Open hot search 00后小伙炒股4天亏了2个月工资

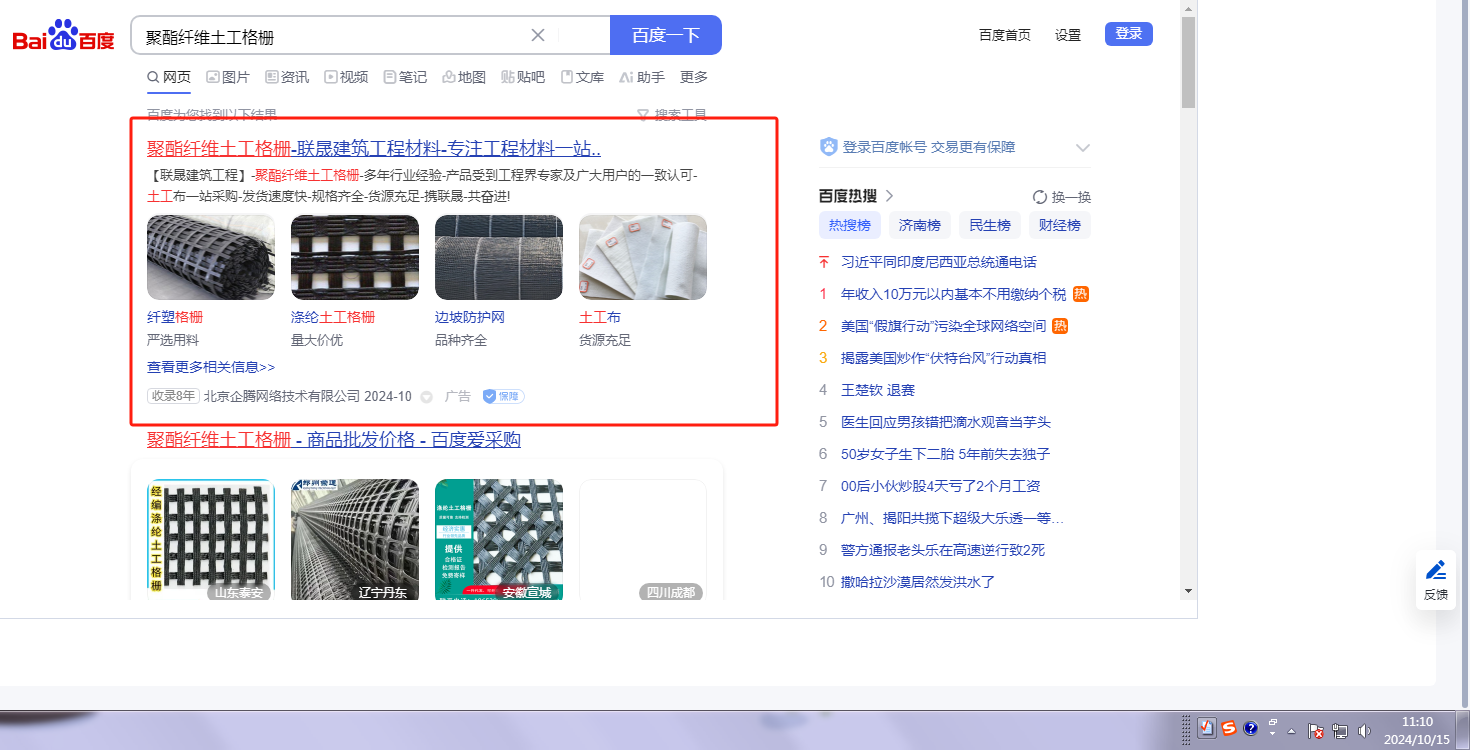(941, 486)
